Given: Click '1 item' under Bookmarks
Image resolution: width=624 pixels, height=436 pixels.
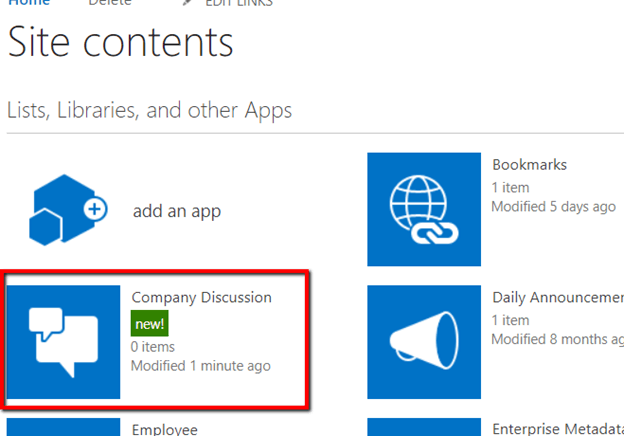Looking at the screenshot, I should 511,188.
